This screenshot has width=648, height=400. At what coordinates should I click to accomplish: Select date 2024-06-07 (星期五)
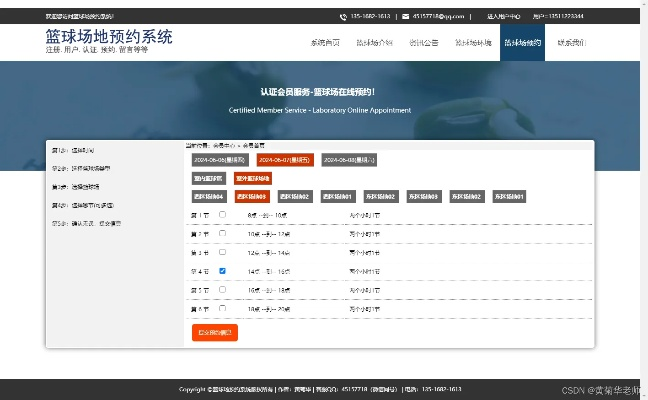[285, 159]
